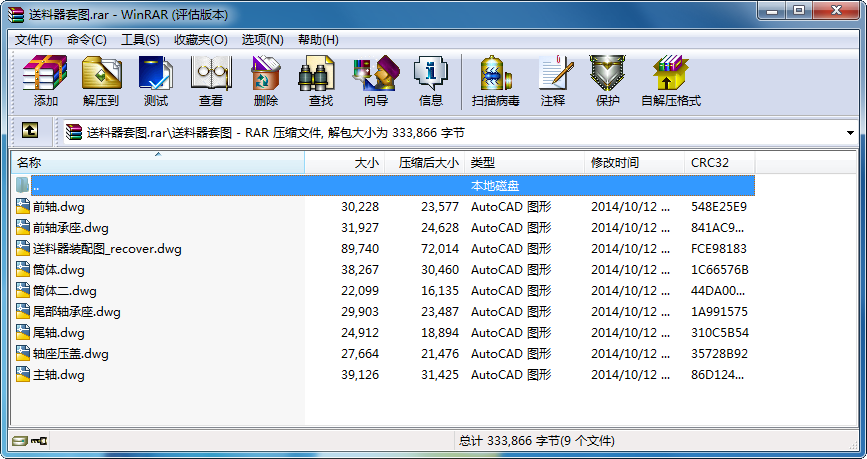Image resolution: width=867 pixels, height=459 pixels.
Task: Click the disk drive icon in status bar
Action: (x=20, y=441)
